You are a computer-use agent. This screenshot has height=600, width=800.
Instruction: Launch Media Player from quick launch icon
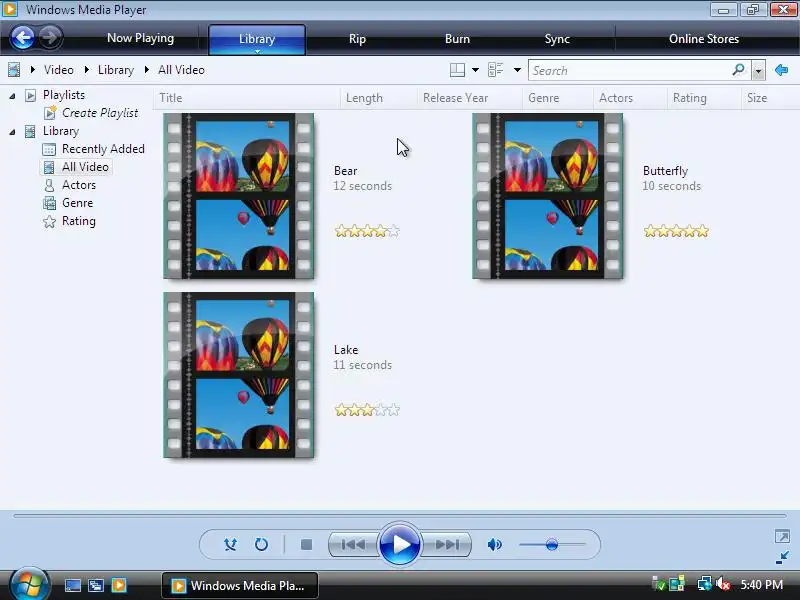click(119, 585)
